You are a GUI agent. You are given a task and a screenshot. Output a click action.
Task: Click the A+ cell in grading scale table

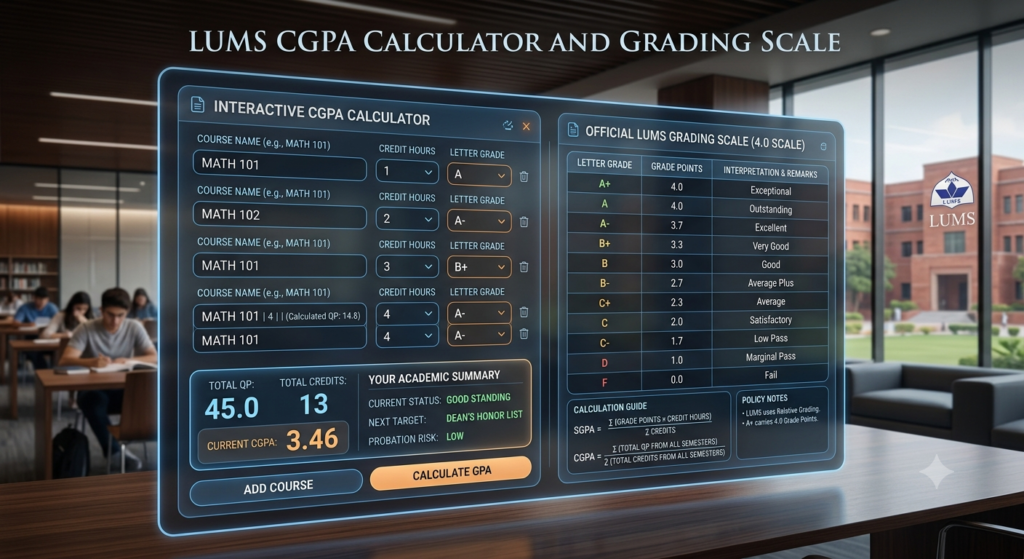[x=605, y=184]
